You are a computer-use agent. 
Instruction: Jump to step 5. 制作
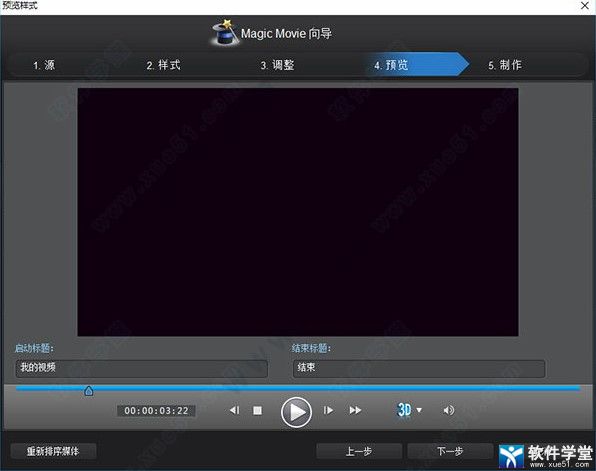pyautogui.click(x=505, y=65)
